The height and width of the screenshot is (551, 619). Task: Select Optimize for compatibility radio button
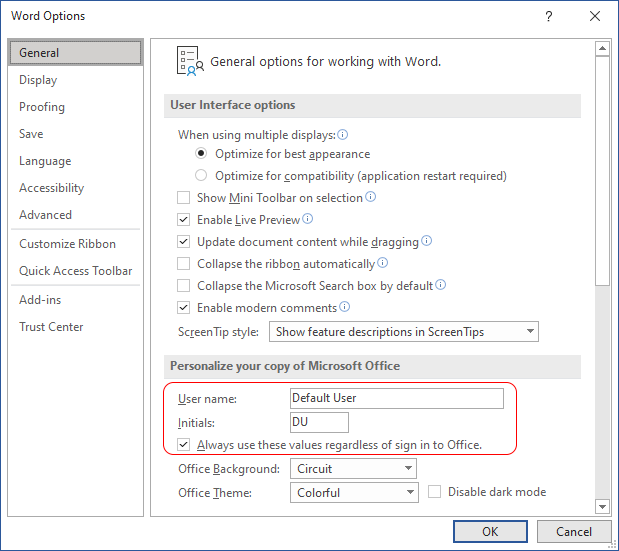click(201, 175)
